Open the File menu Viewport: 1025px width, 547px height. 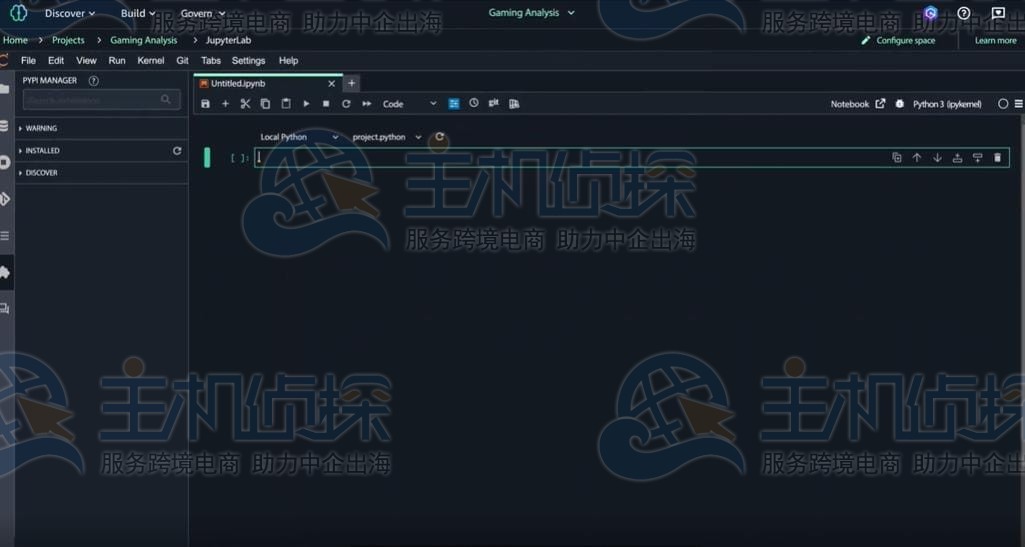coord(28,61)
